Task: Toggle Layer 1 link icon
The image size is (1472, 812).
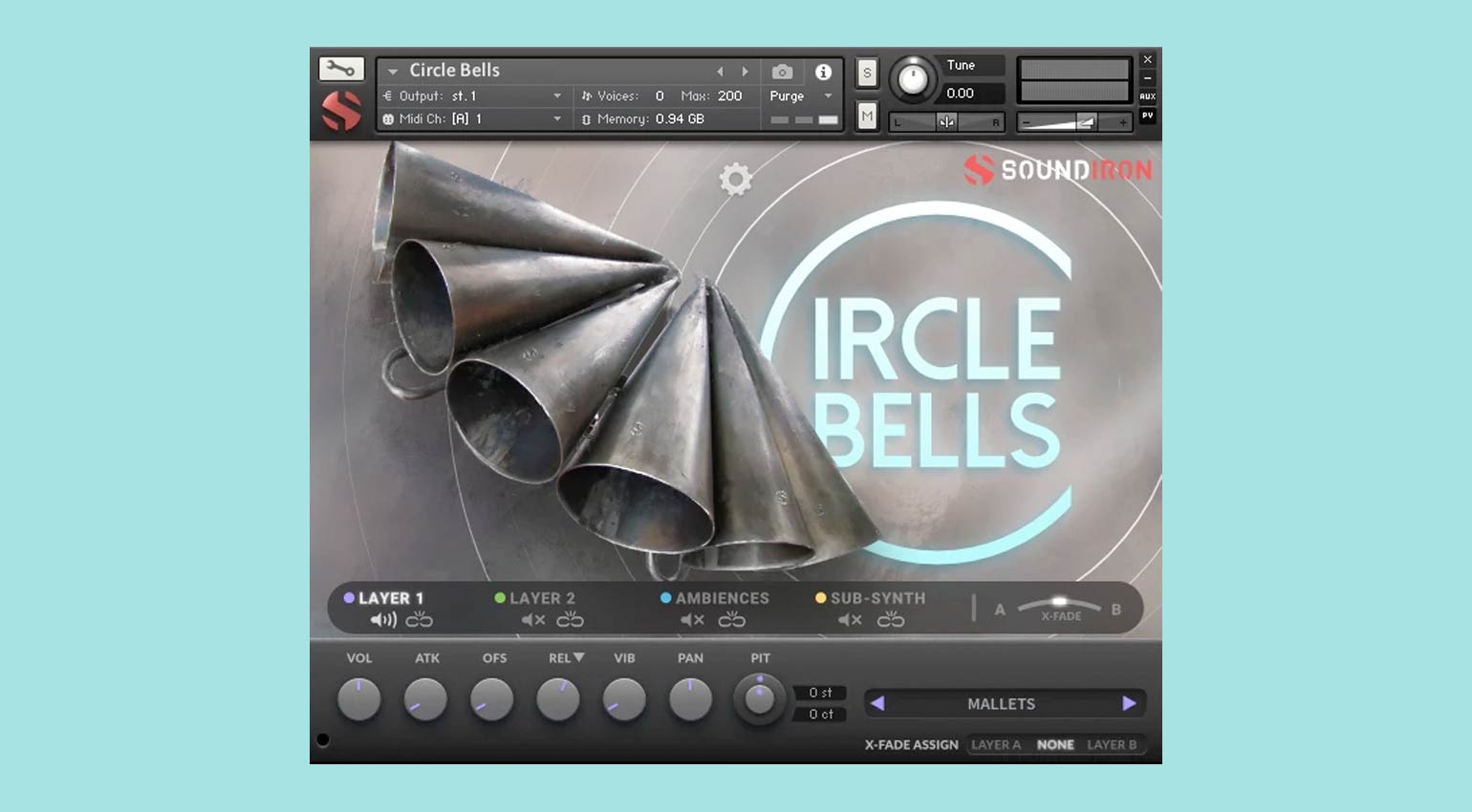Action: point(420,620)
